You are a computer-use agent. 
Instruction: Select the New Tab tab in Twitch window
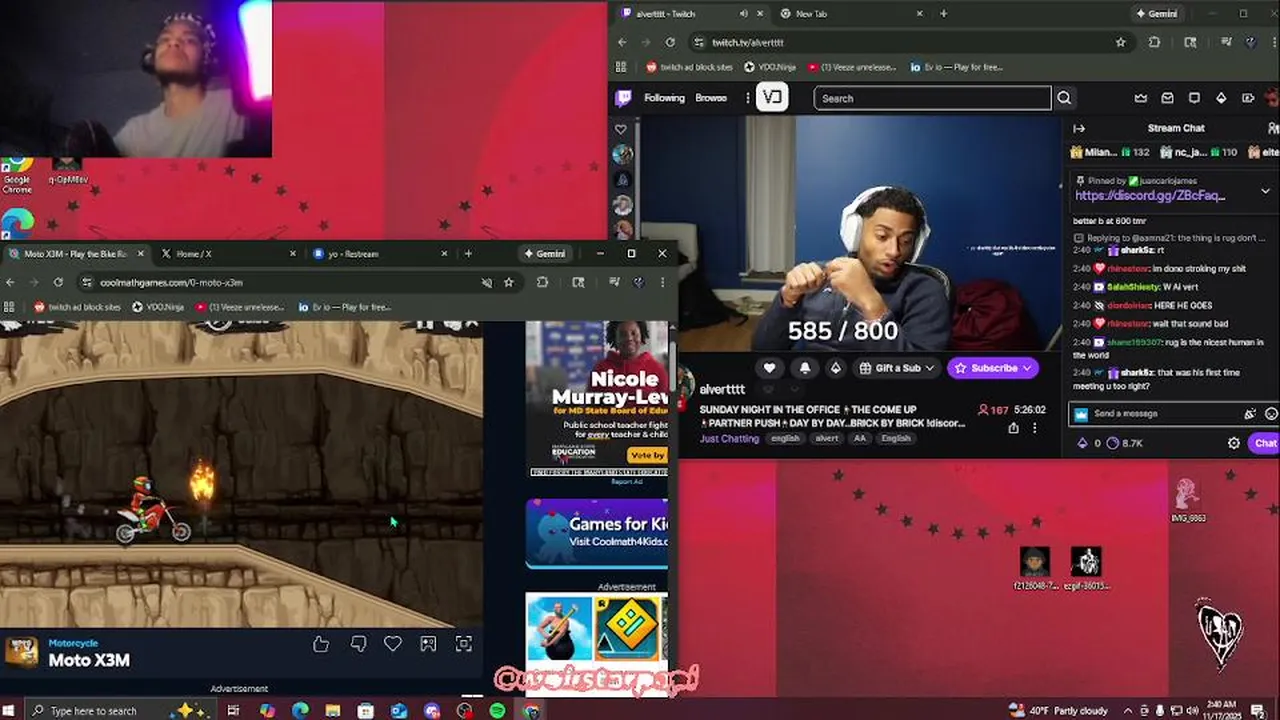click(x=850, y=14)
